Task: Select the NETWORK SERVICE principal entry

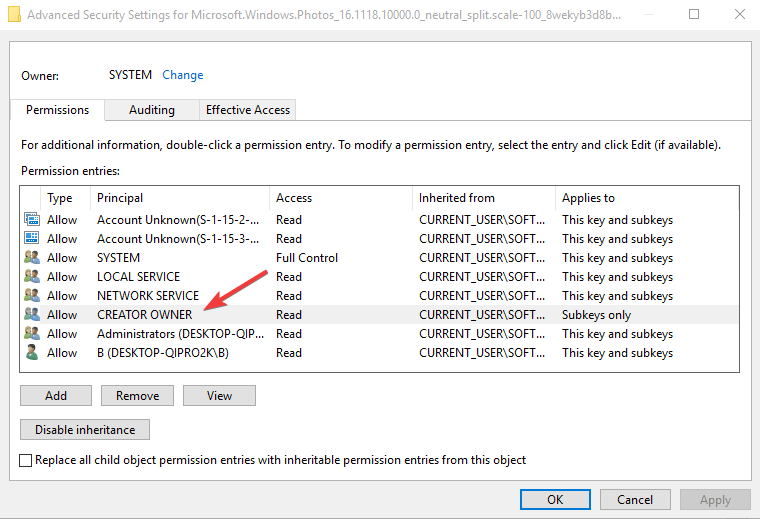Action: [x=148, y=295]
